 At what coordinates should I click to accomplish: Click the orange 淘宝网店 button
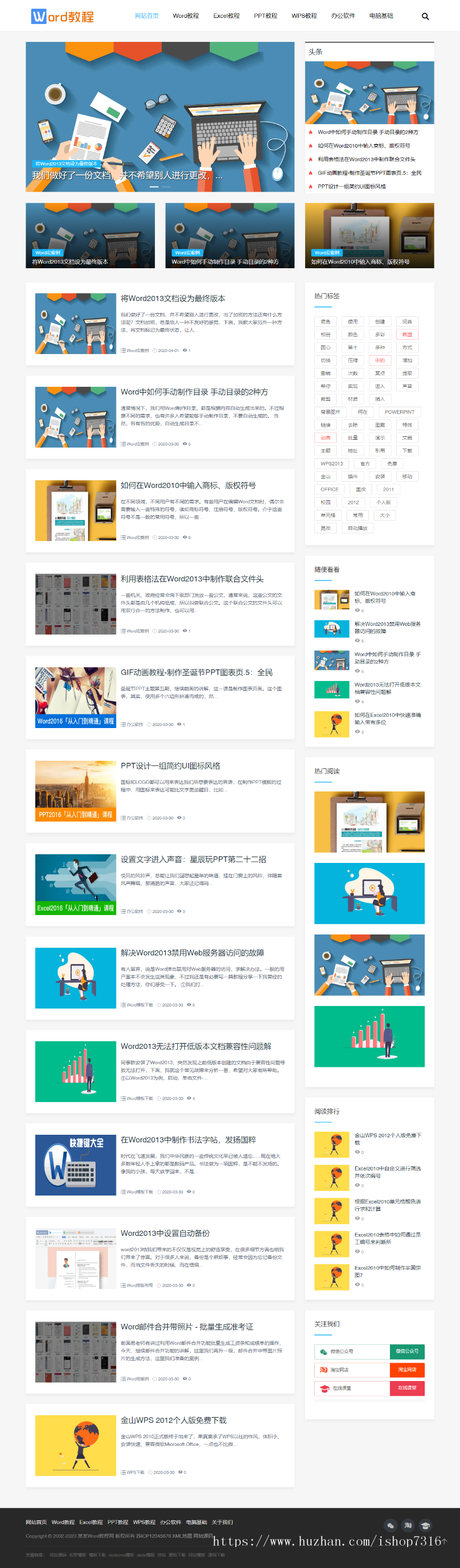point(407,1370)
